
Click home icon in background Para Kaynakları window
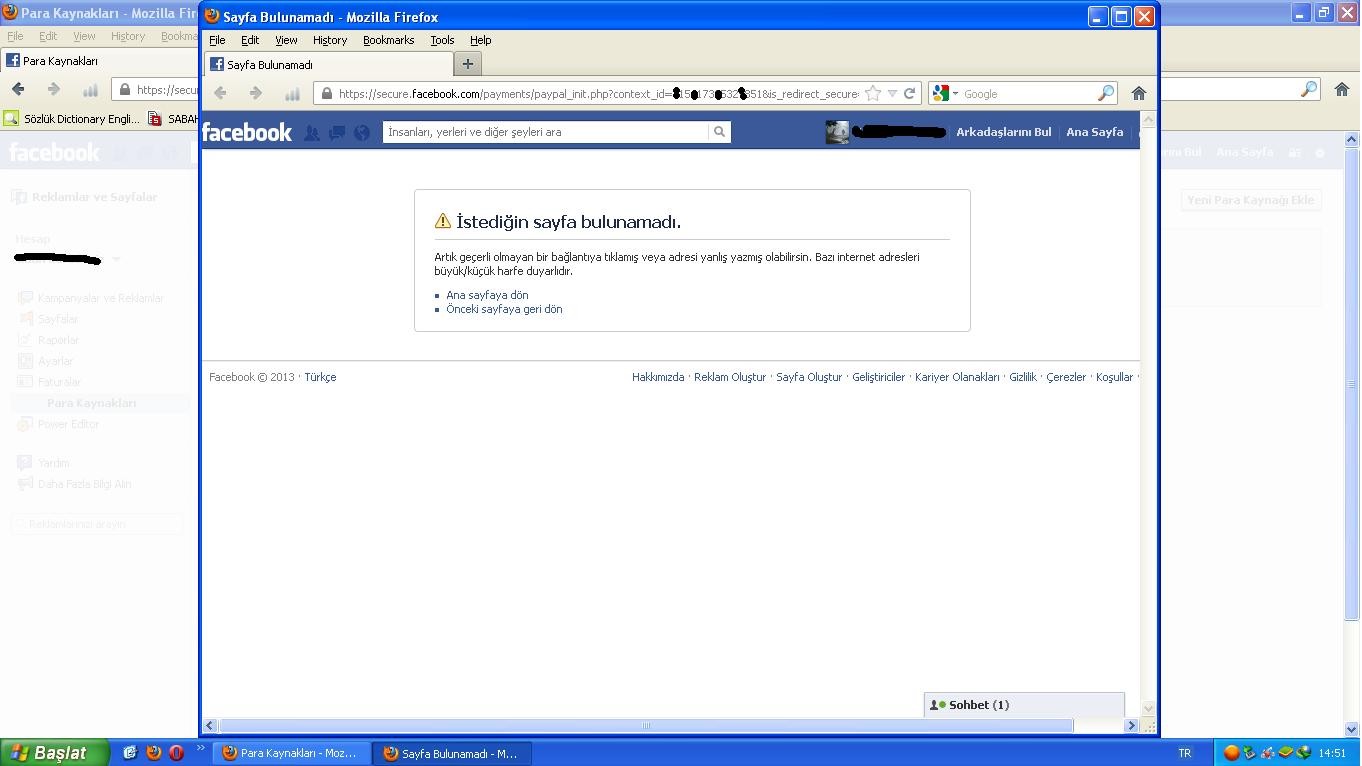[1342, 89]
